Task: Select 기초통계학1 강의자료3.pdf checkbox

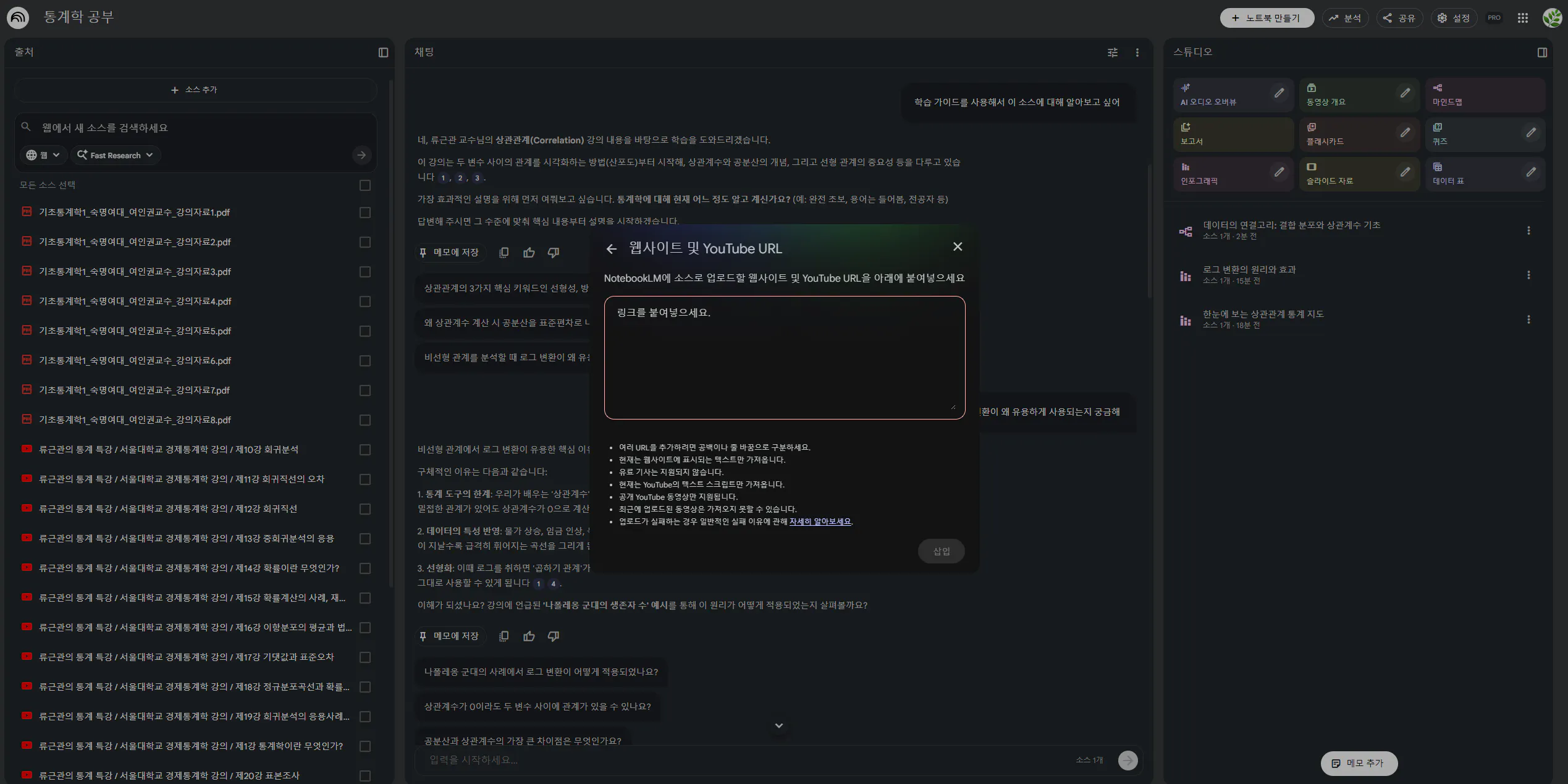Action: click(365, 272)
